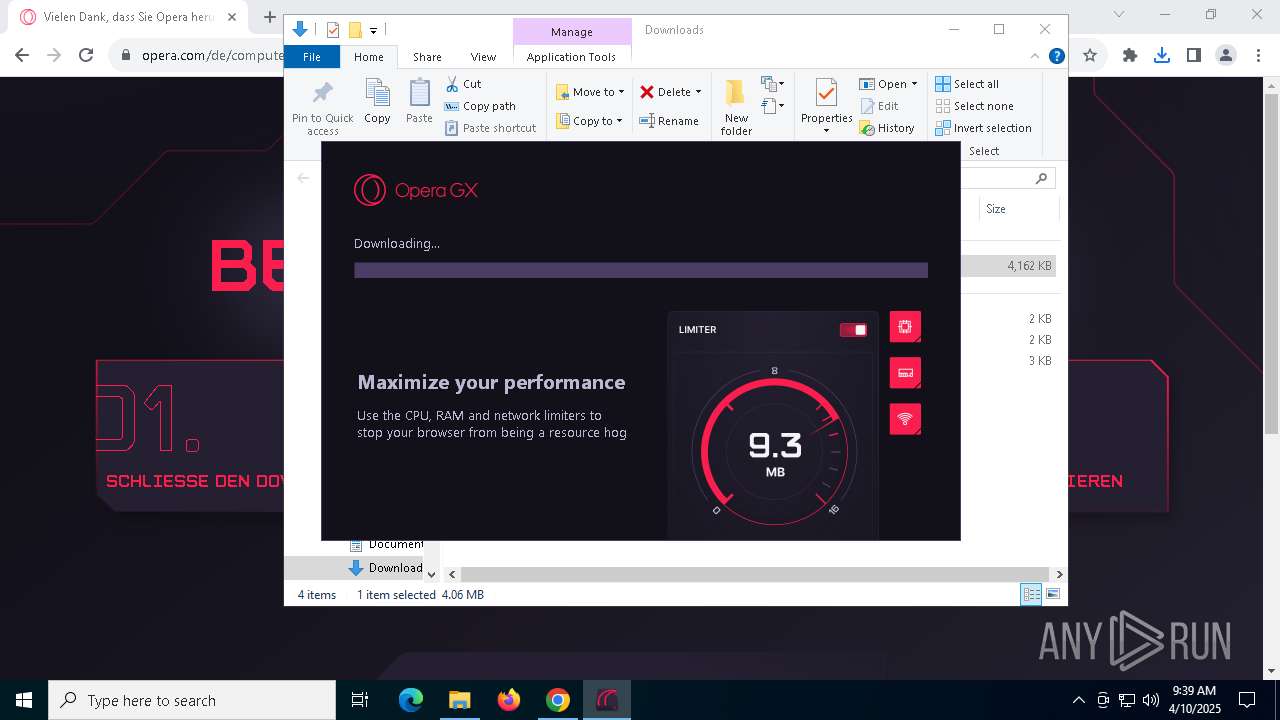Viewport: 1280px width, 720px height.
Task: Open file History from ribbon
Action: click(887, 128)
